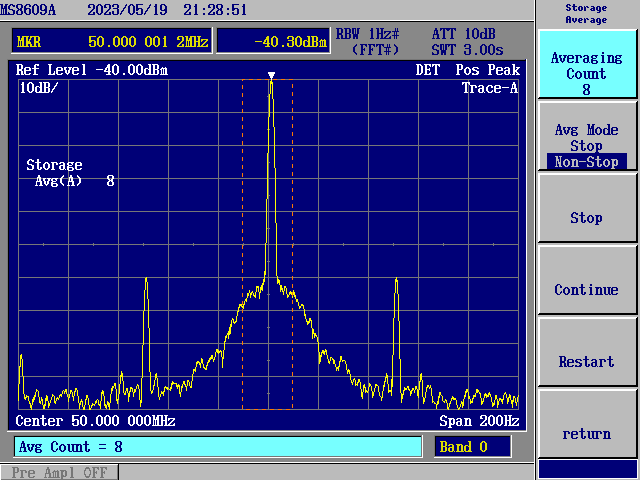Image resolution: width=640 pixels, height=480 pixels.
Task: Click the Restart softkey
Action: click(x=587, y=352)
